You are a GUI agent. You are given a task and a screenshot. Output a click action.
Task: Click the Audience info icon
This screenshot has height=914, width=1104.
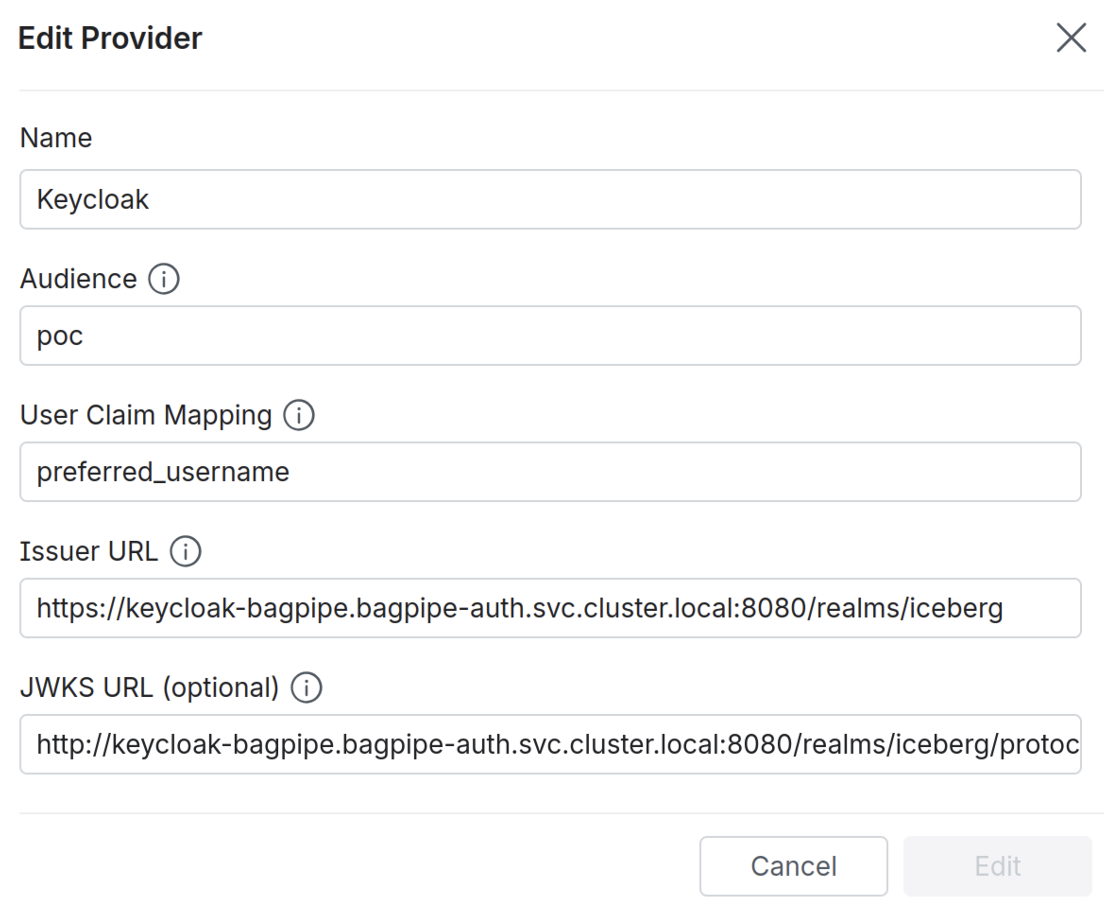click(163, 280)
